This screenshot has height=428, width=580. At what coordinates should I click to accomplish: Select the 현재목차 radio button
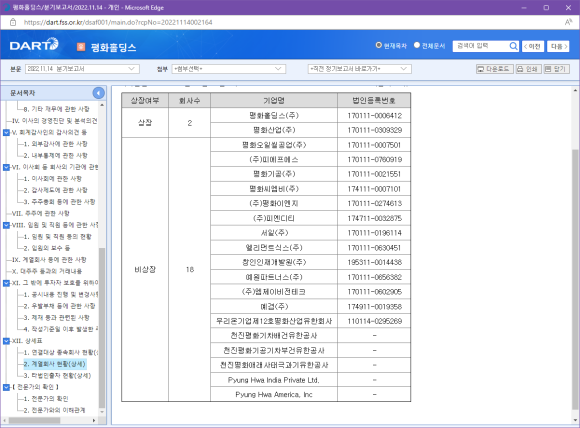coord(378,45)
